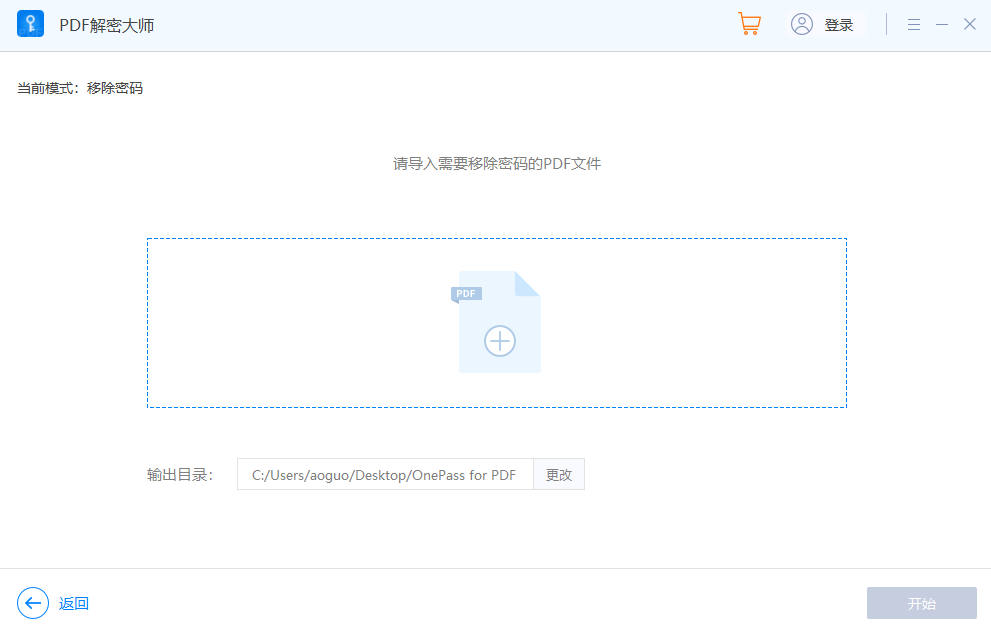Click the 当前模式：移除密码 mode label
The width and height of the screenshot is (991, 629).
click(80, 88)
